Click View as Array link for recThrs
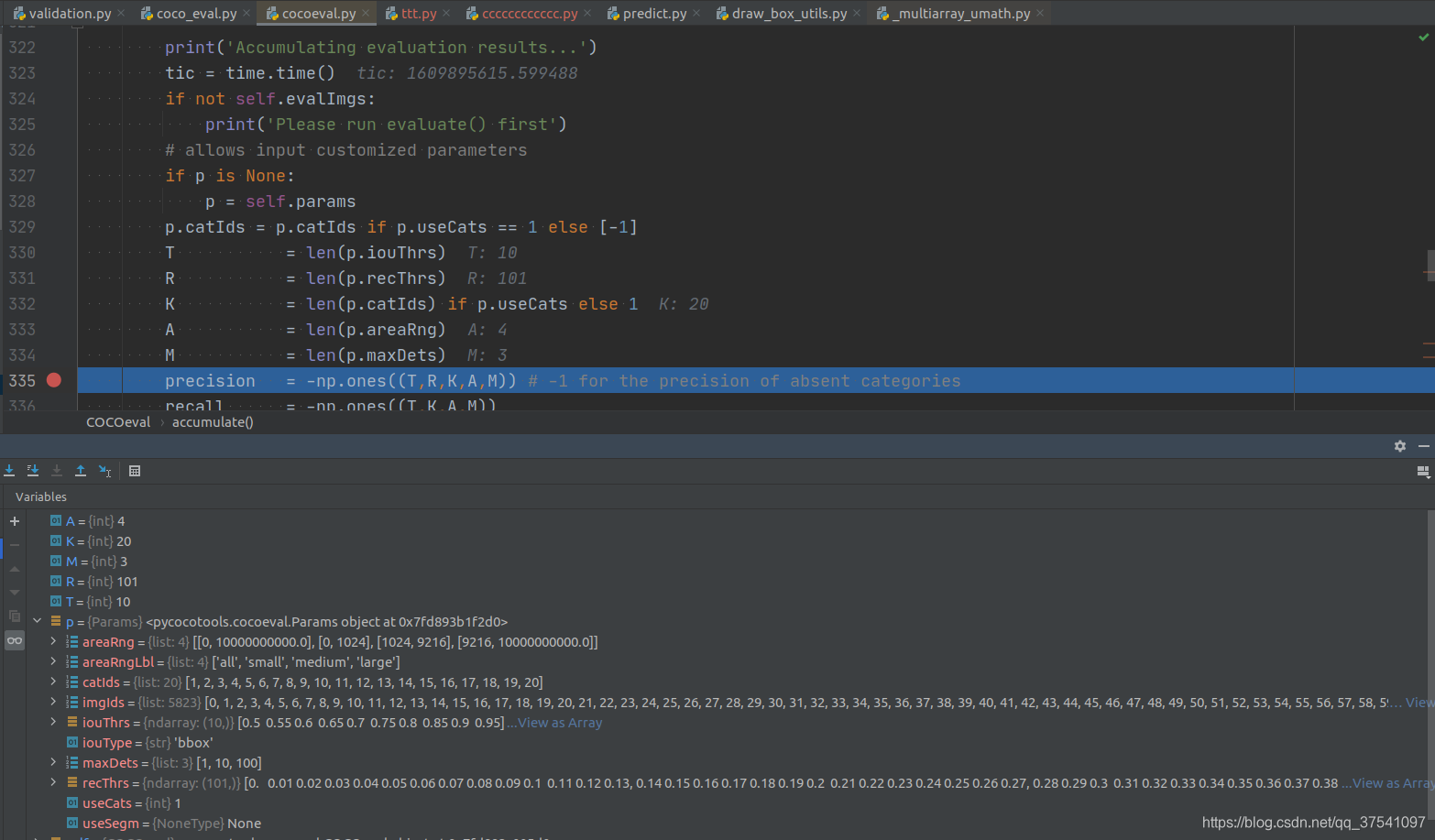Screen dimensions: 1435x840 1393,783
